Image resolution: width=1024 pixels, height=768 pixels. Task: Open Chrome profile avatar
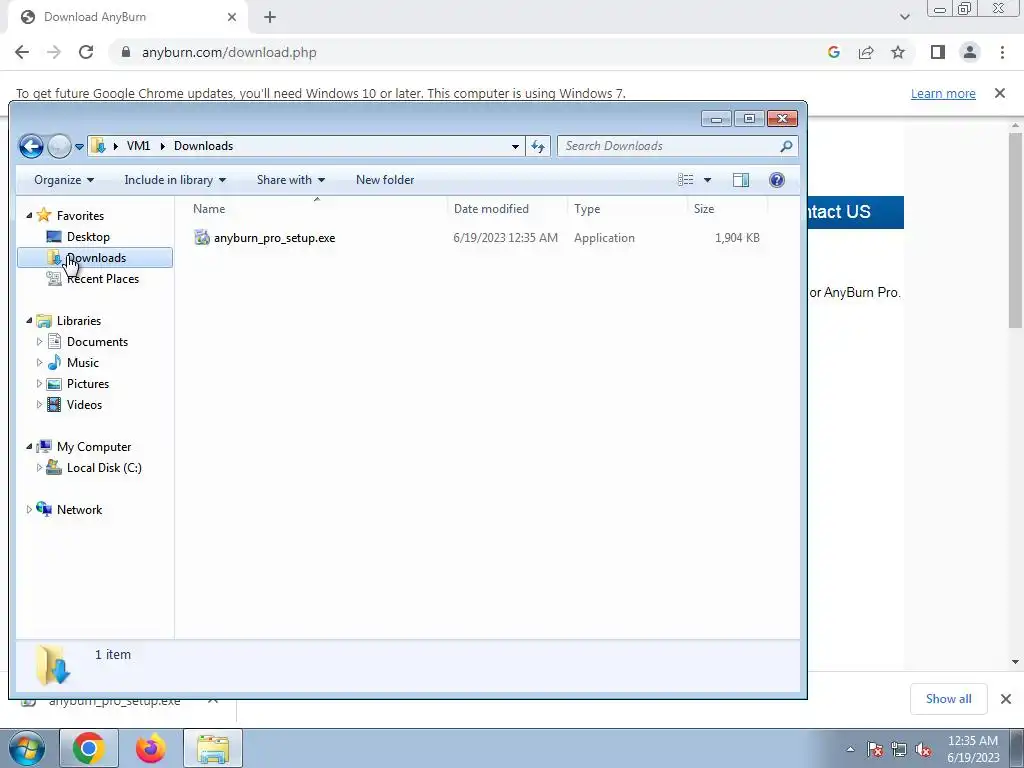(x=970, y=52)
